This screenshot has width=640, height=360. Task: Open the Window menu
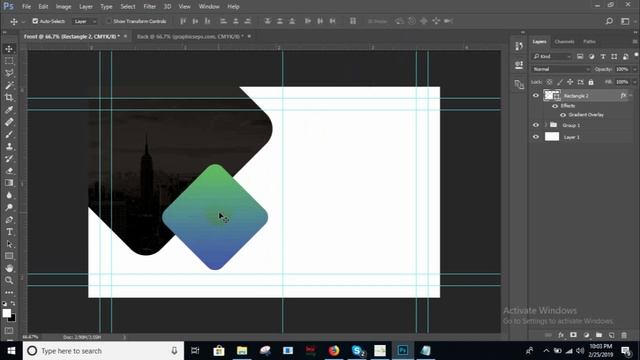209,7
